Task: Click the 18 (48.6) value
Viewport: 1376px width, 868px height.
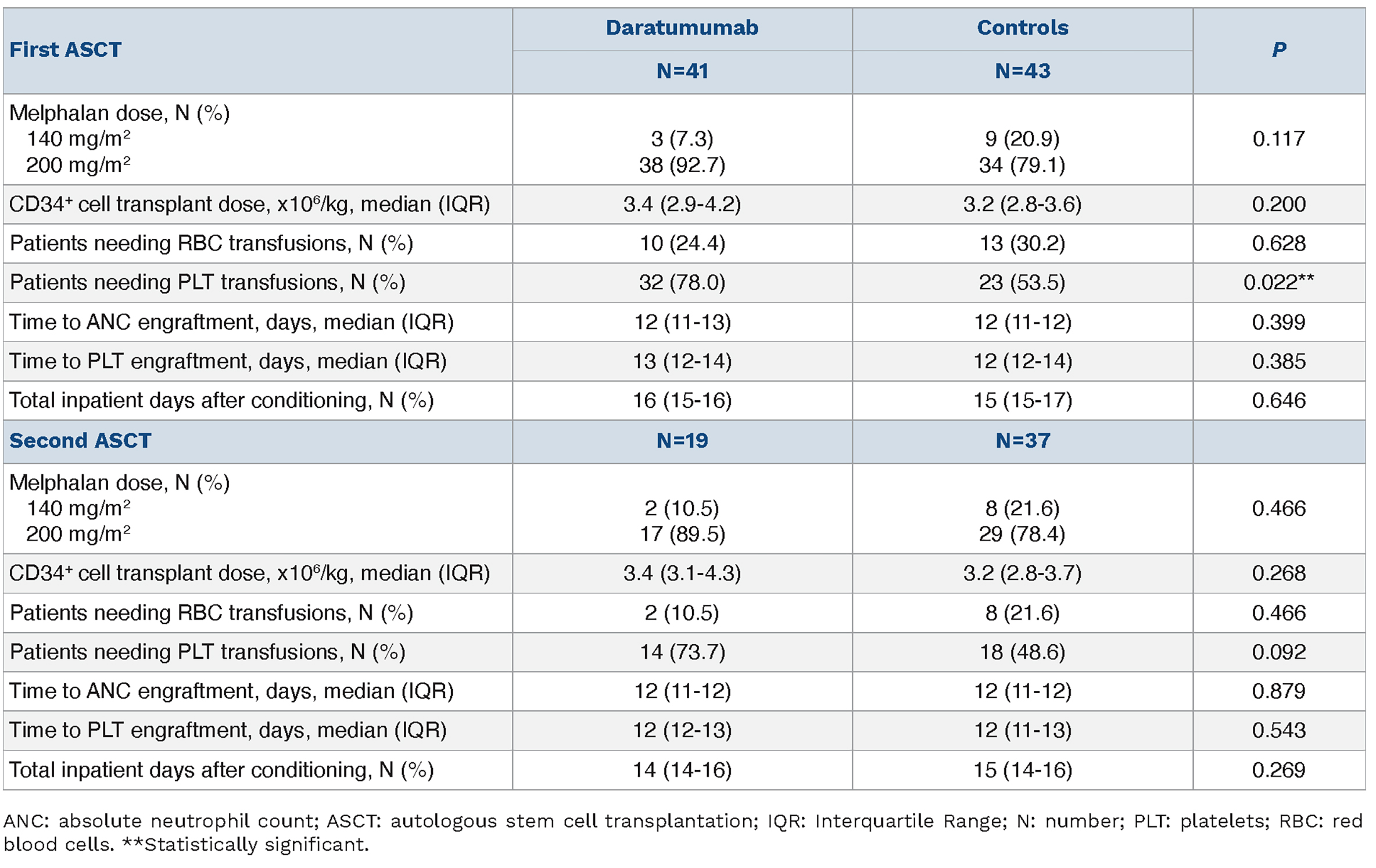Action: click(x=1022, y=652)
